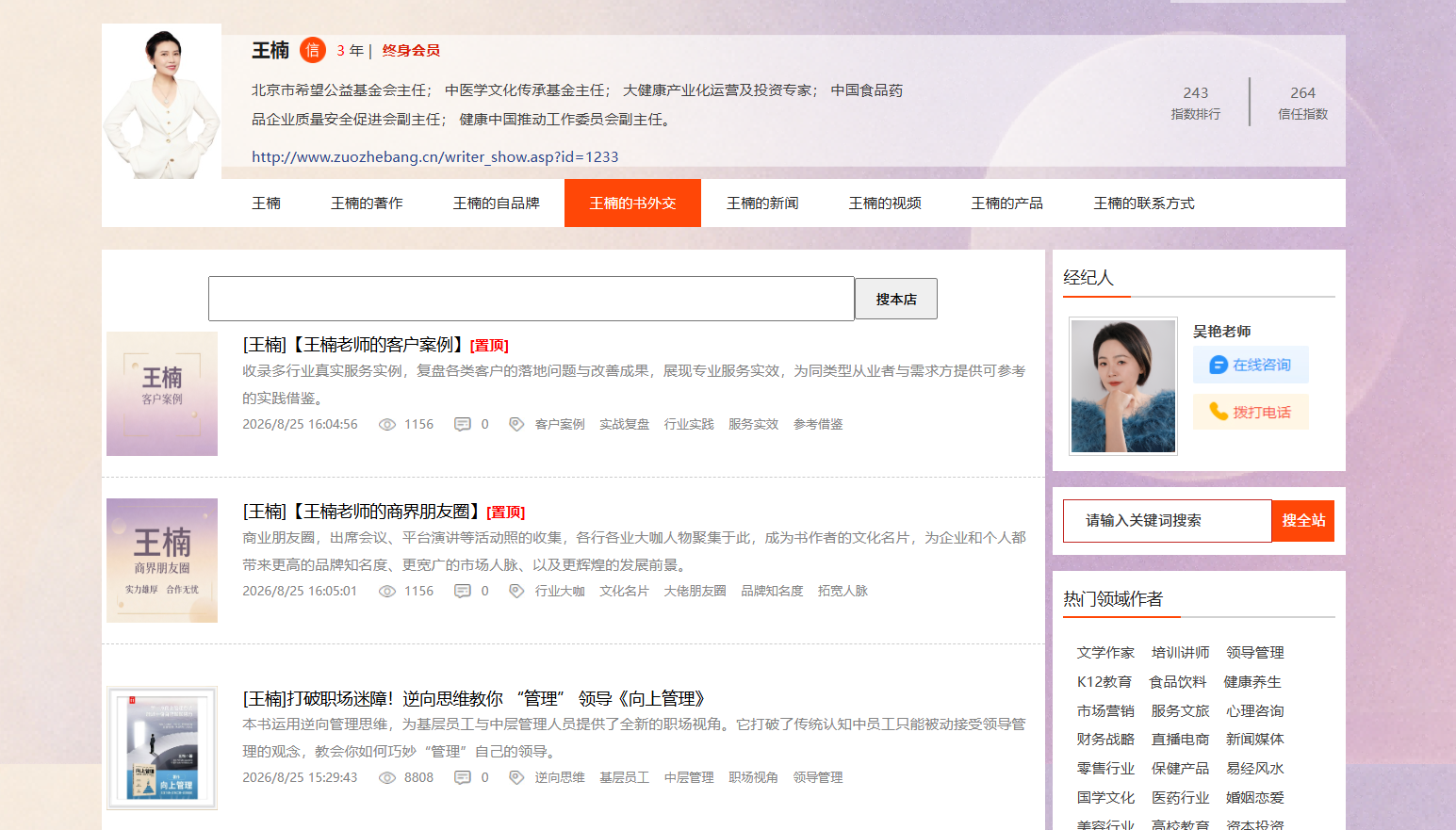Screen dimensions: 1456x830
Task: Click the 参考借鉴 tag
Action: click(818, 425)
